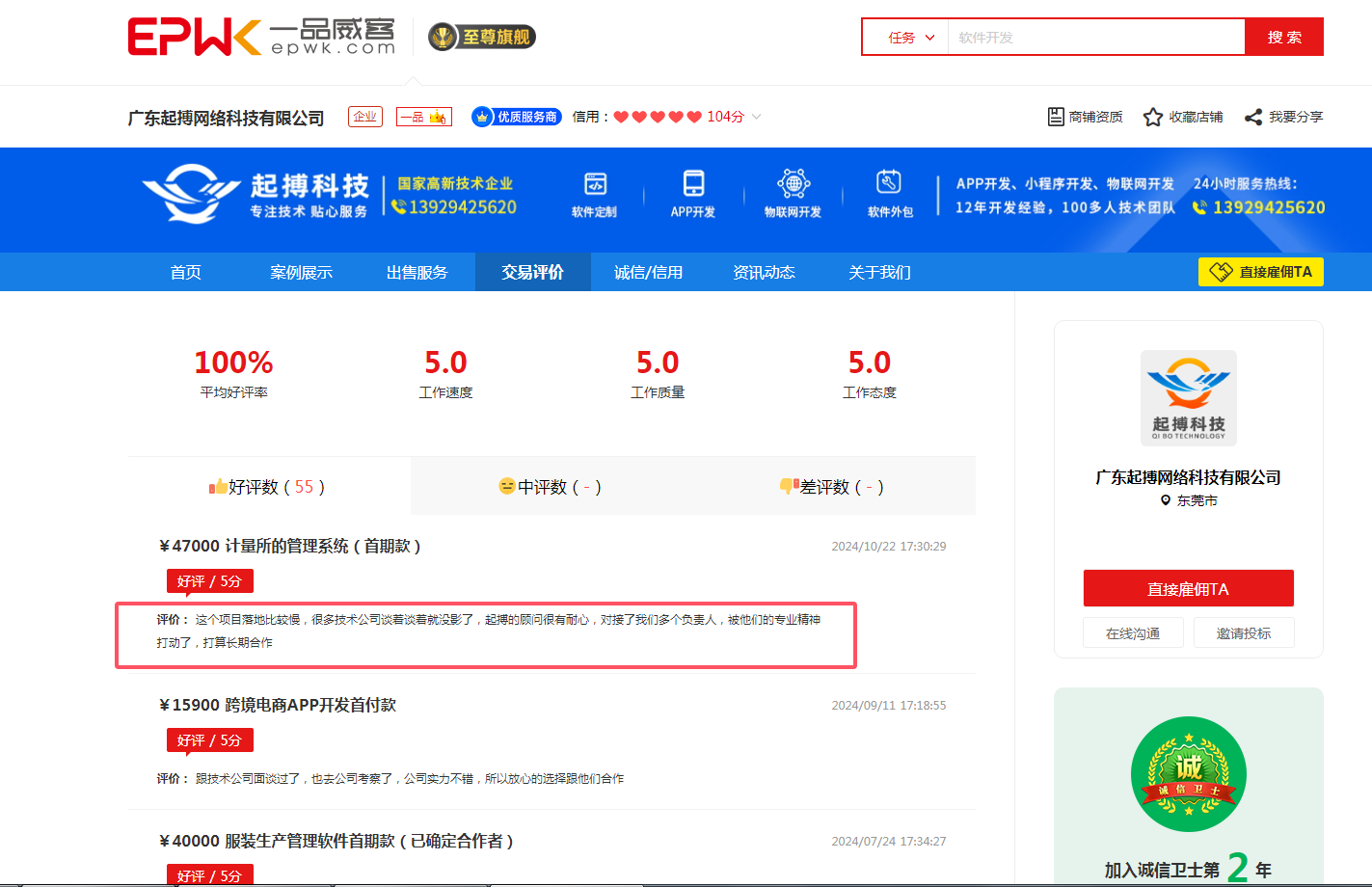The image size is (1372, 887).
Task: Click the thumbs-down icon beside 差评数
Action: coord(790,487)
